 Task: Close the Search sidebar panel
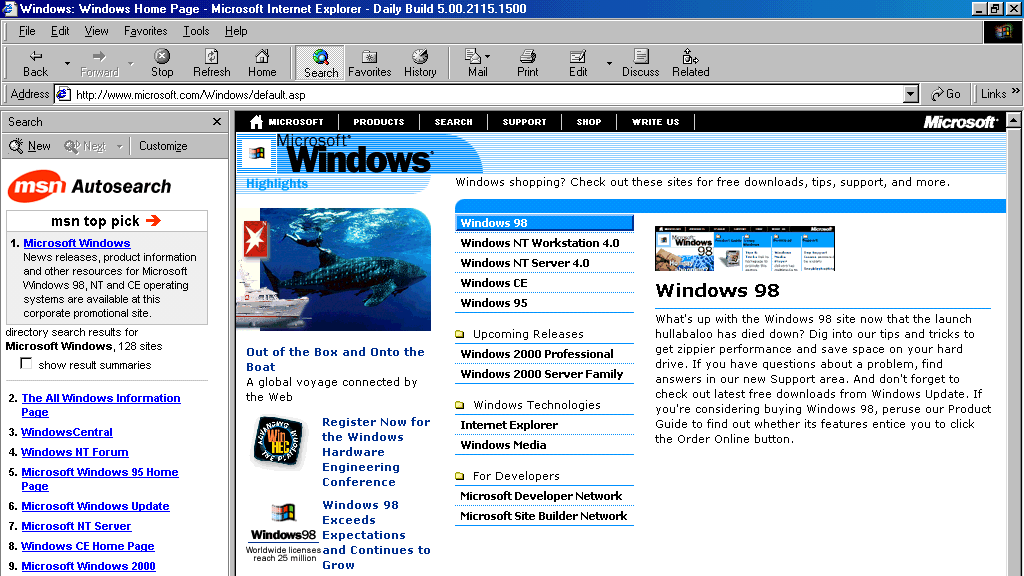point(216,121)
